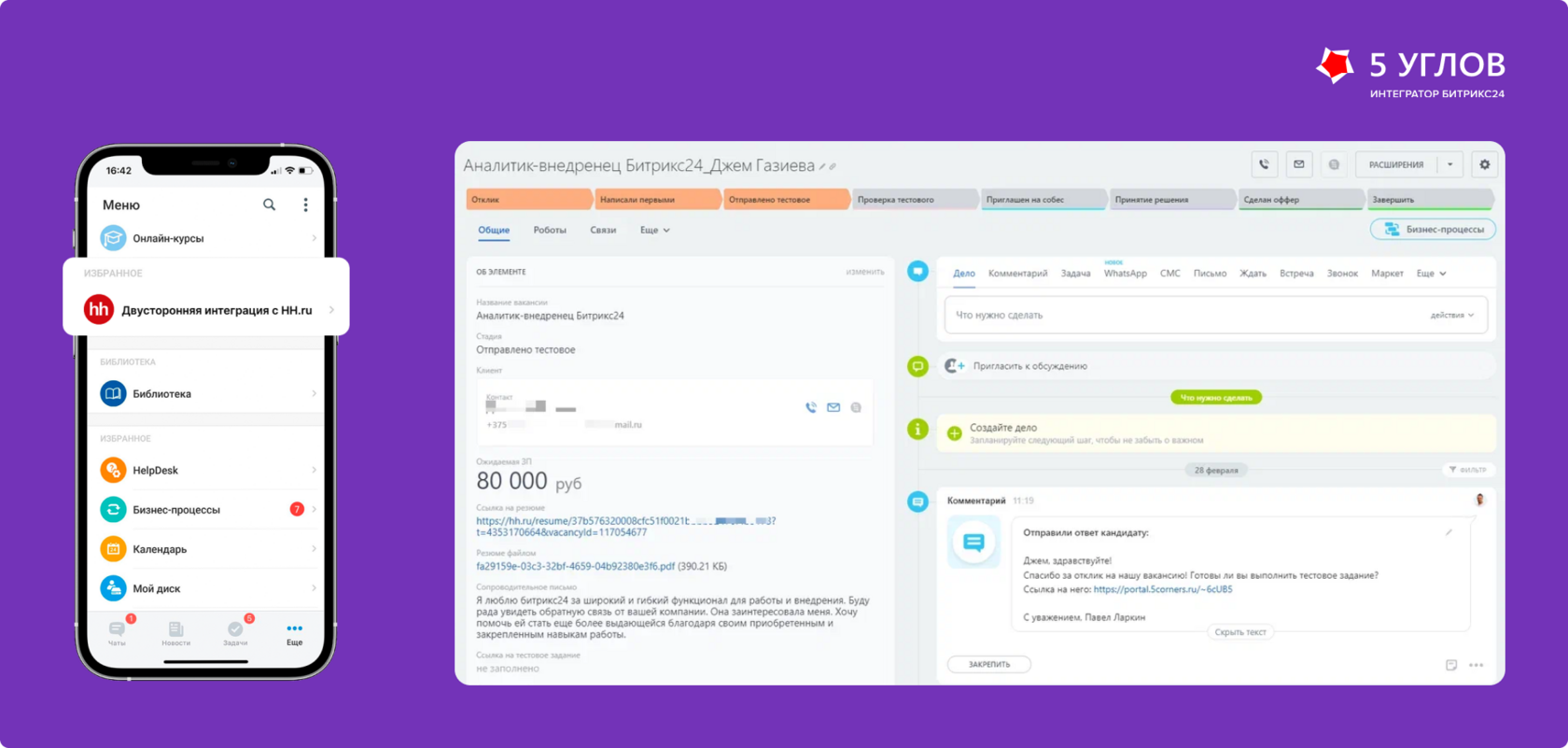This screenshot has width=1568, height=748.
Task: Open the hh.ru resume link
Action: tap(625, 527)
